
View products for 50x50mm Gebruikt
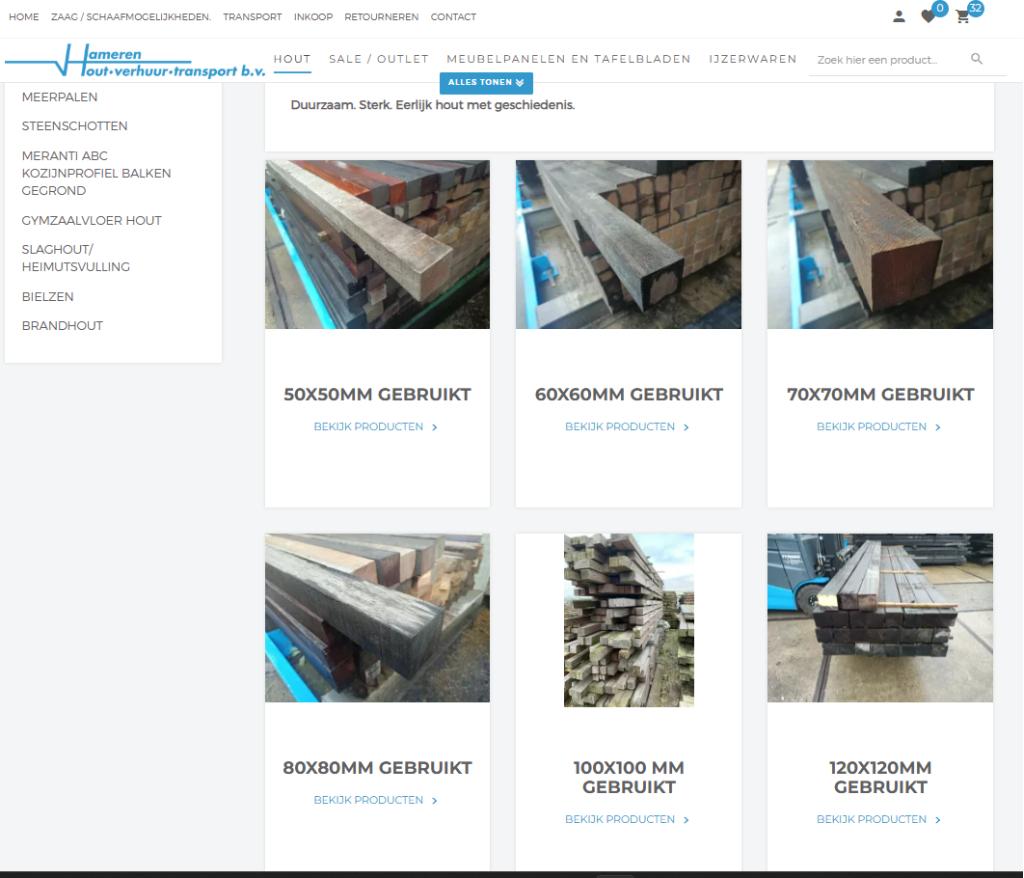point(376,427)
